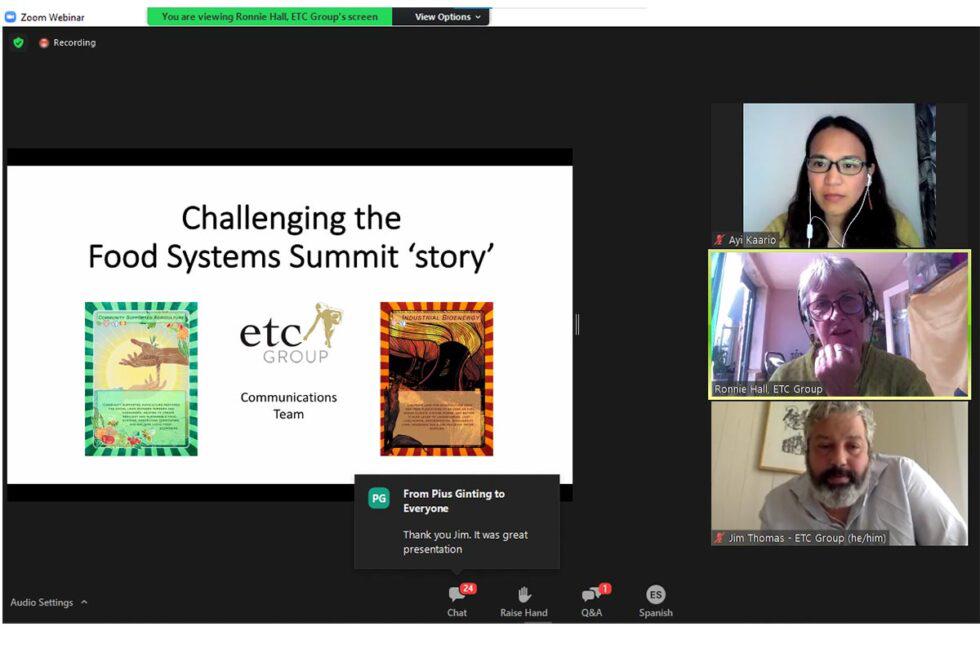980x653 pixels.
Task: Open the Q&A panel
Action: pos(591,601)
